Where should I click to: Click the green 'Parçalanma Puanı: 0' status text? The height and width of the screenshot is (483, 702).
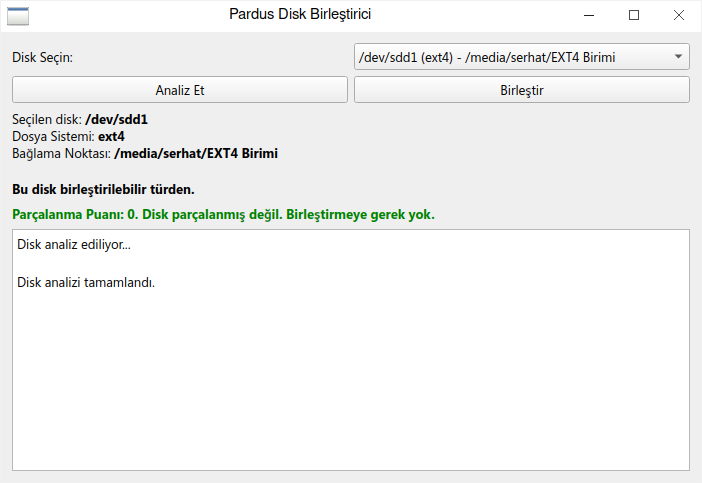click(x=223, y=214)
